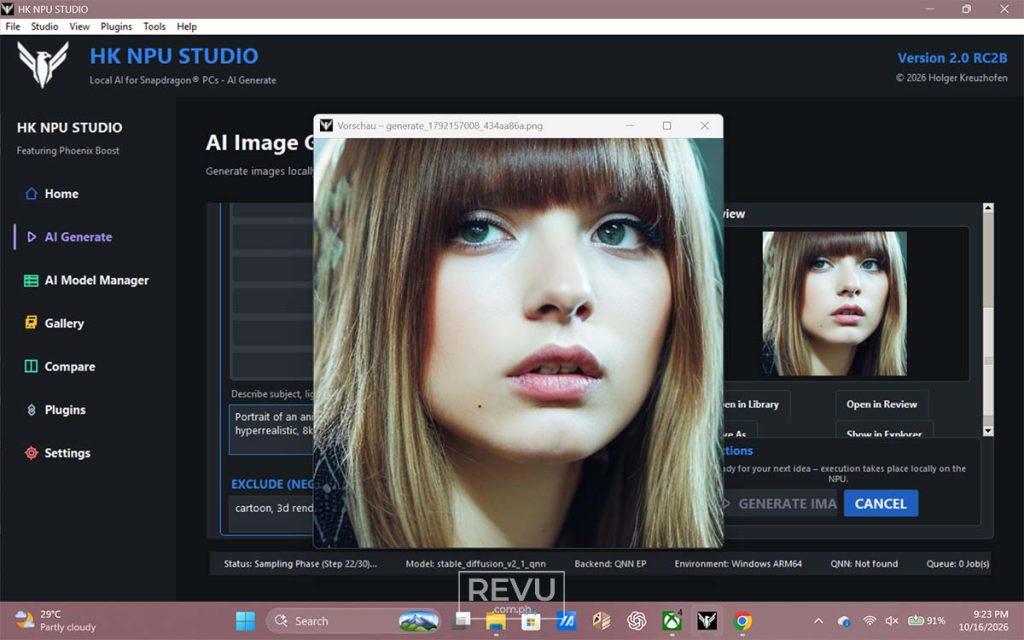The height and width of the screenshot is (640, 1024).
Task: Click the Wi-Fi network tray icon
Action: (x=869, y=621)
